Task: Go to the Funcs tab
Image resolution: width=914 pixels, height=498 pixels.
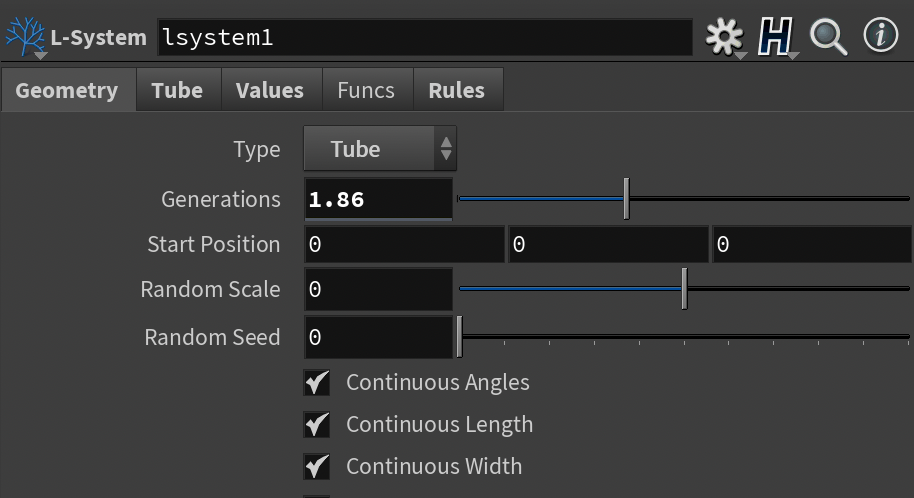Action: [x=365, y=90]
